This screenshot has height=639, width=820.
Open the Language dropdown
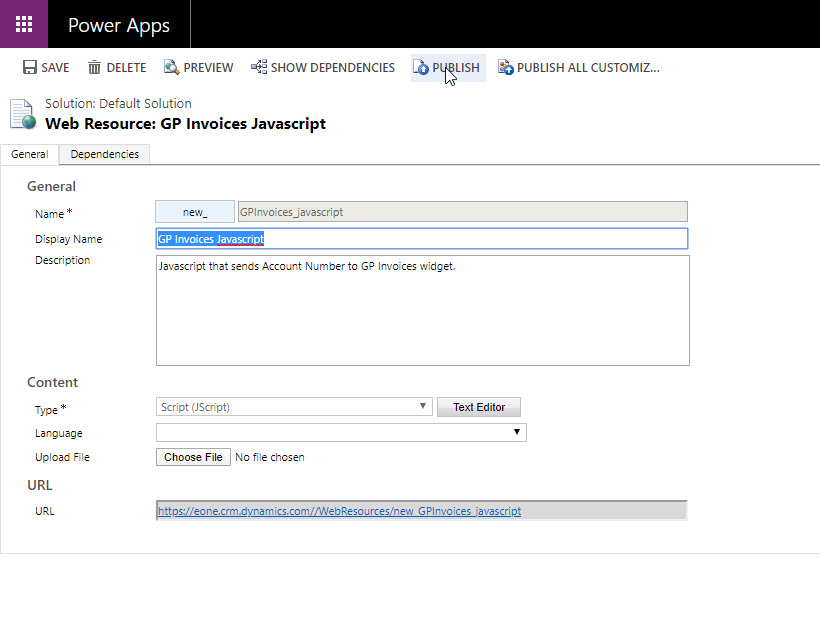(341, 432)
